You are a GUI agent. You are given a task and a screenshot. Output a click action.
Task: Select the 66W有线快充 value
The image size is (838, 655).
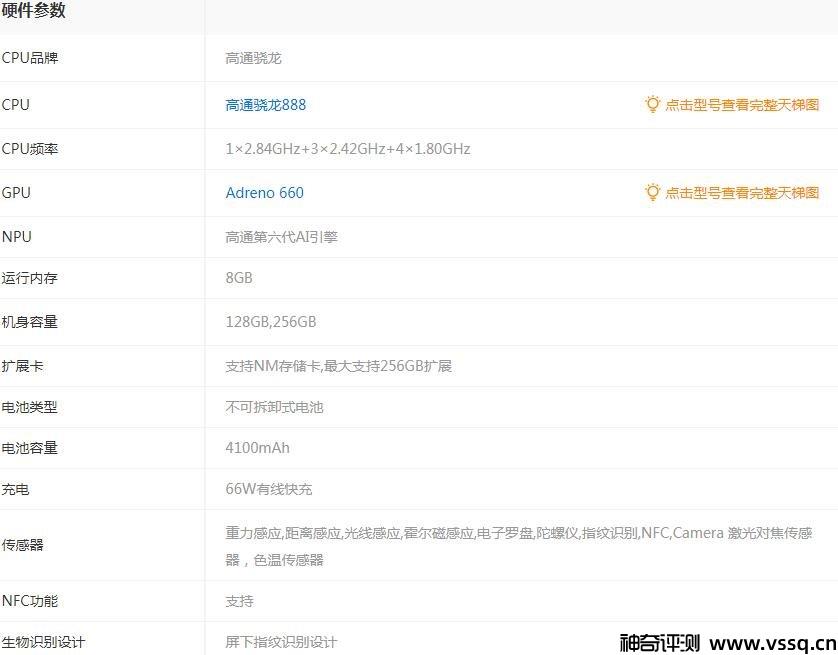click(269, 489)
